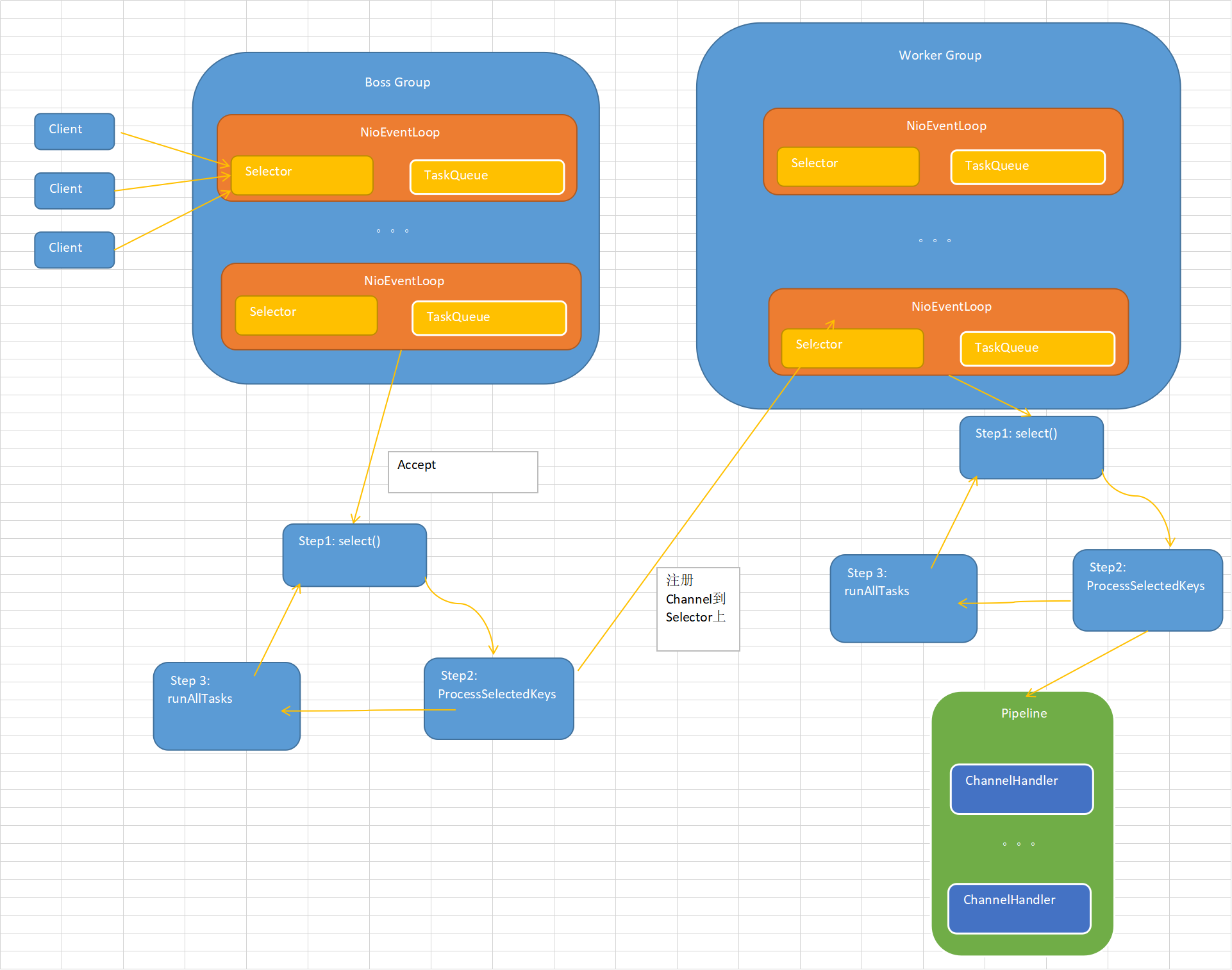1232x970 pixels.
Task: Select TaskQueue in upper Boss Group NioEventLoop
Action: pyautogui.click(x=487, y=177)
